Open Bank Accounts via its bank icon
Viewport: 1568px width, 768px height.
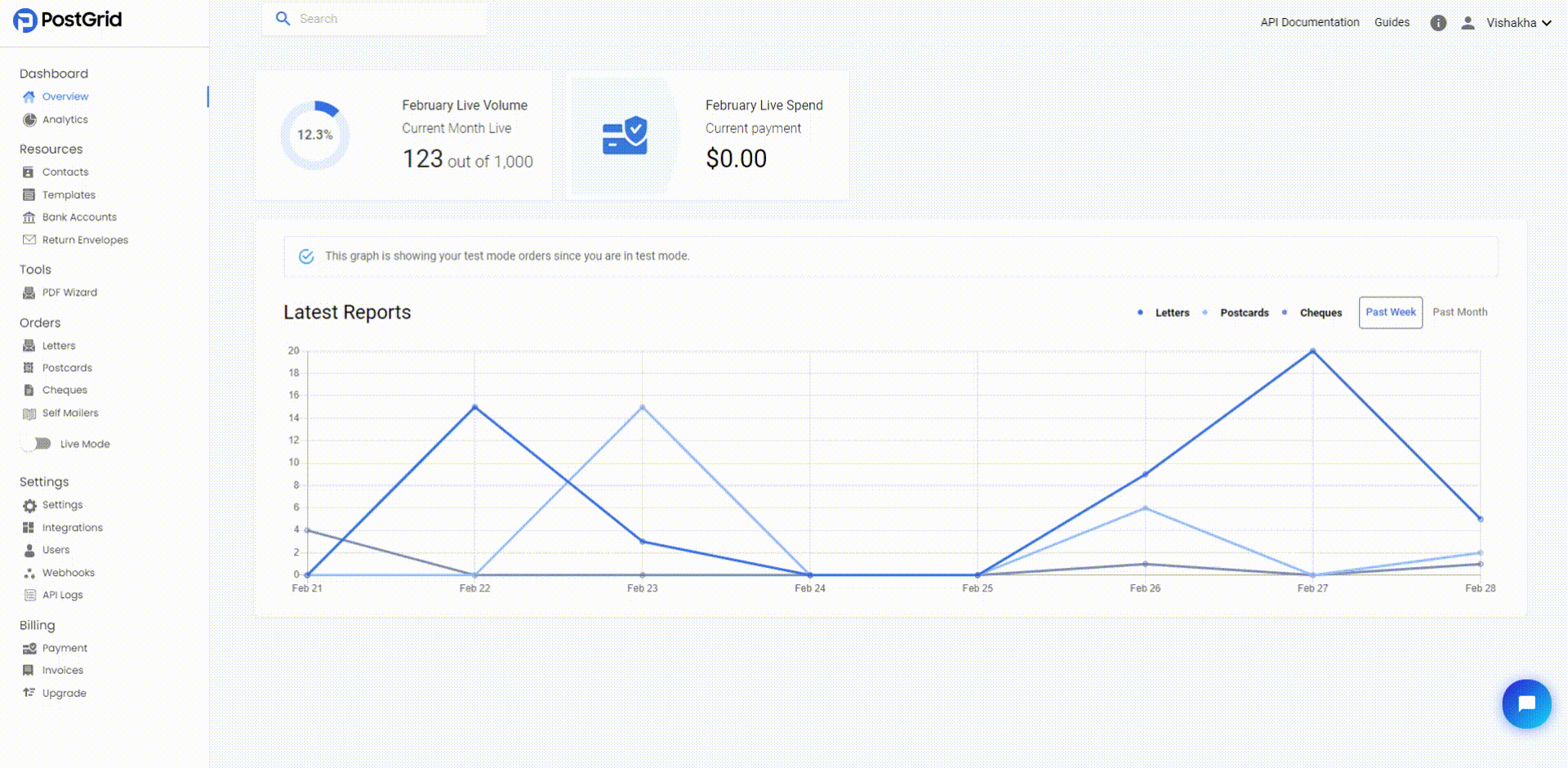(x=29, y=217)
